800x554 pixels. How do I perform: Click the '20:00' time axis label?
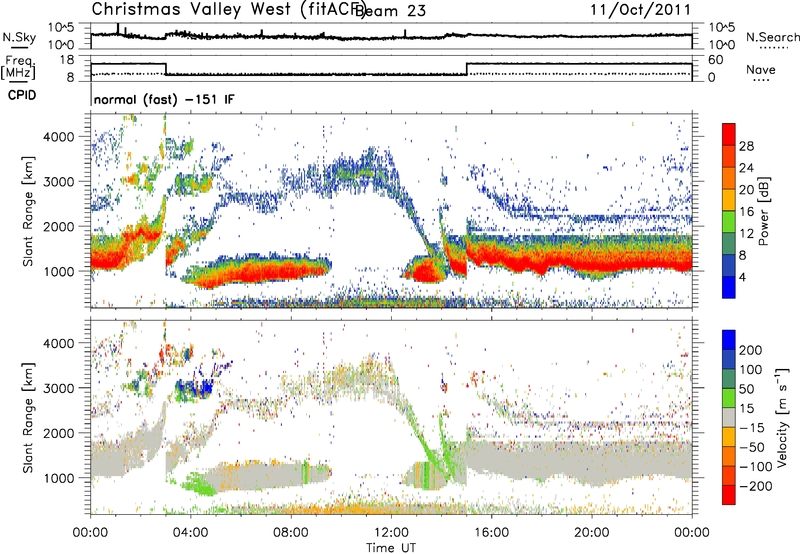pyautogui.click(x=591, y=533)
